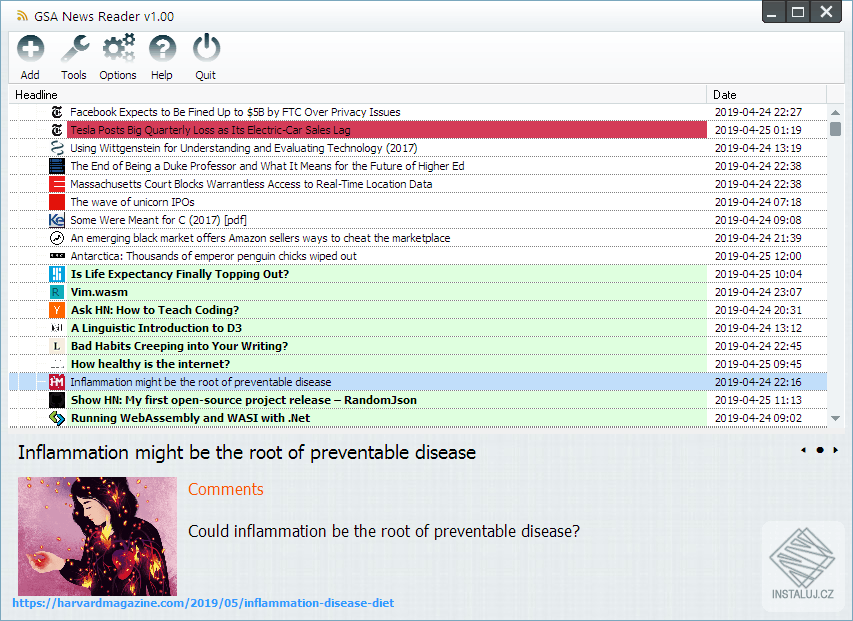Screen dimensions: 853x621
Task: Select 'Ask HN: How to Teach Coding?' headline
Action: 154,310
